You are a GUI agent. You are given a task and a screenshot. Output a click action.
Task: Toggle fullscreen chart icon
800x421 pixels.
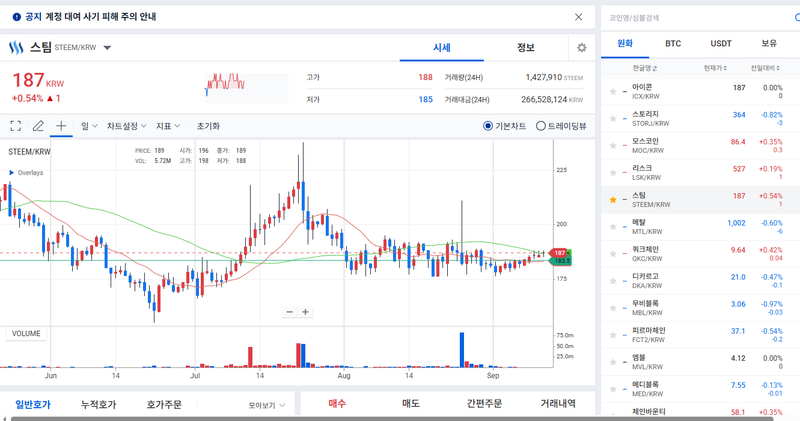pyautogui.click(x=16, y=126)
